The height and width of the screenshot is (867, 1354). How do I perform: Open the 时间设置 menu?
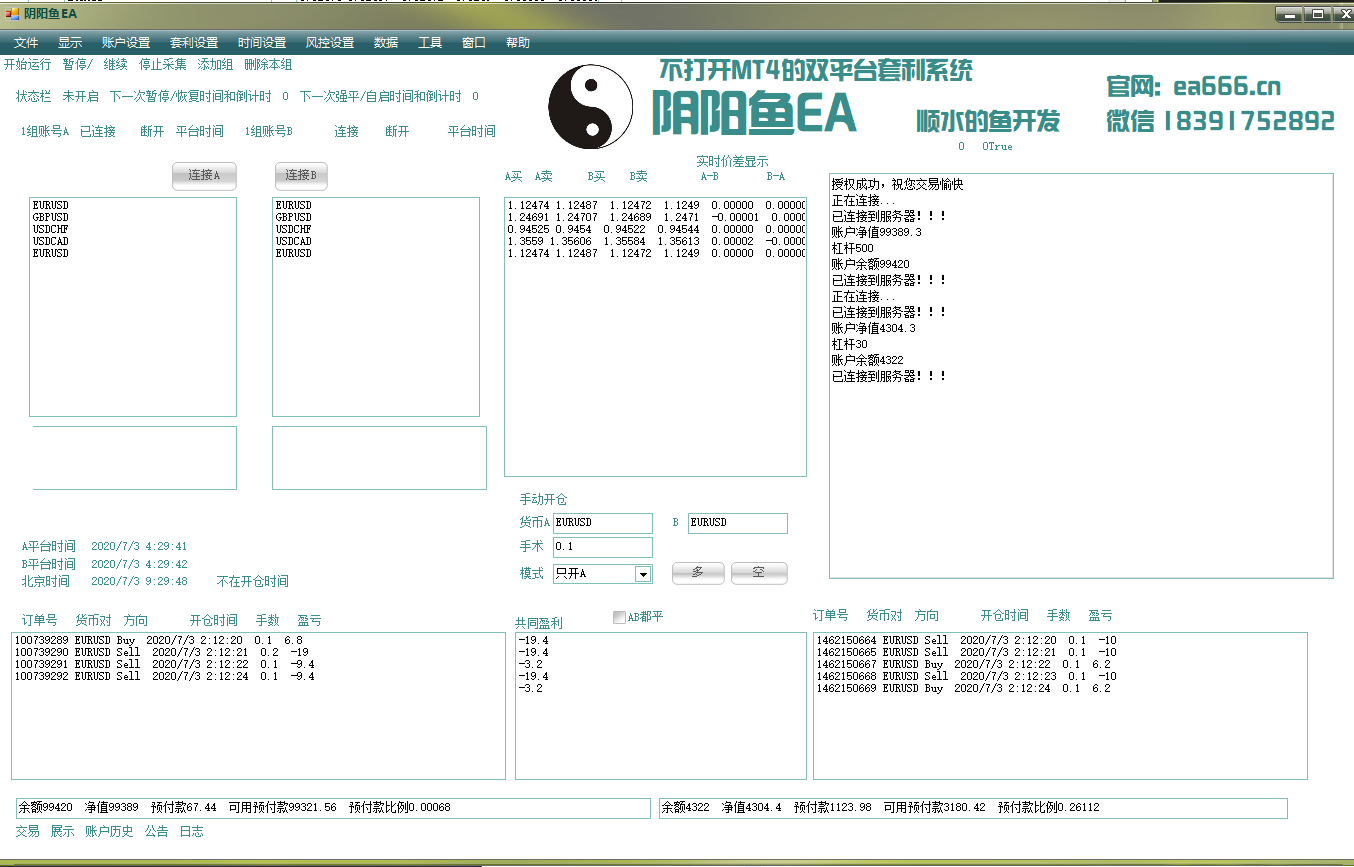click(262, 43)
